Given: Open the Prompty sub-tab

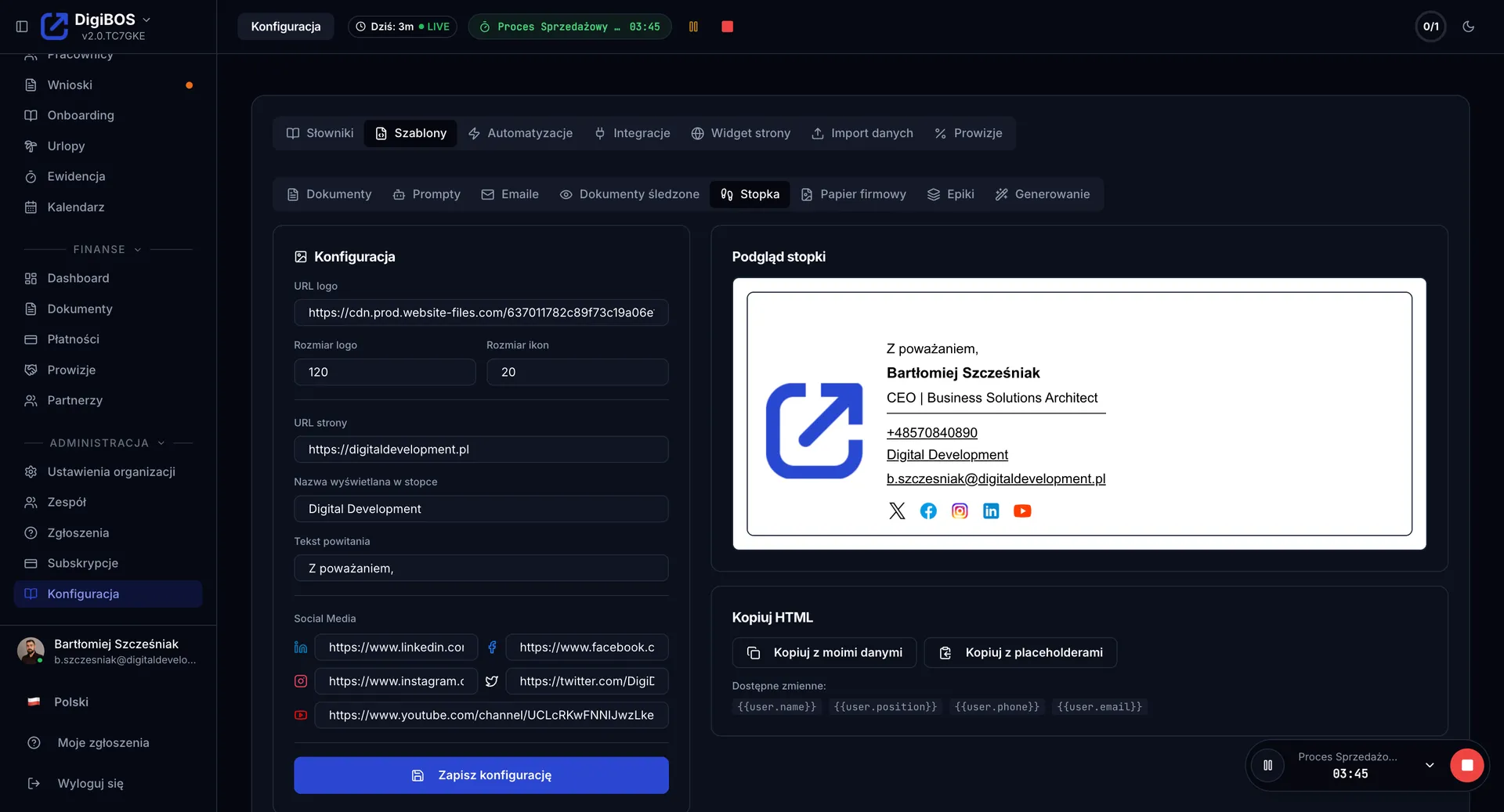Looking at the screenshot, I should 426,194.
